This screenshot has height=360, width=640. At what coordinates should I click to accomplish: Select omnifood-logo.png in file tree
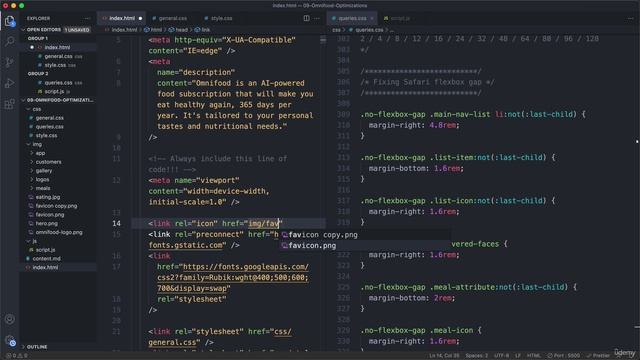[x=59, y=232]
